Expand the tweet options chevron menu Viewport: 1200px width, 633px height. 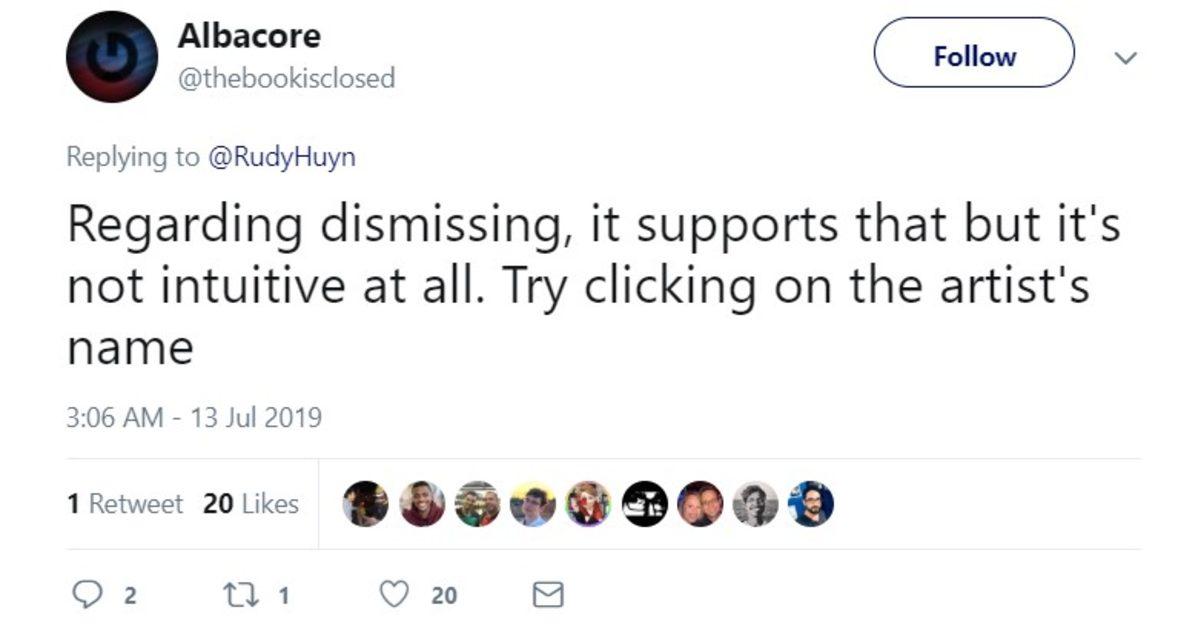pyautogui.click(x=1125, y=58)
